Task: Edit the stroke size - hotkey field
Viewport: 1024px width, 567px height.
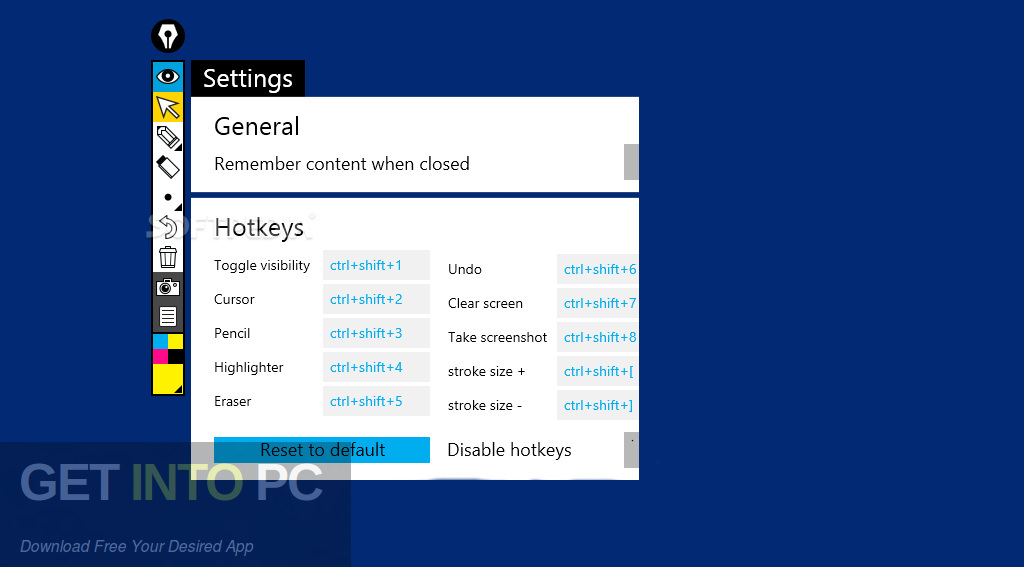Action: 598,405
